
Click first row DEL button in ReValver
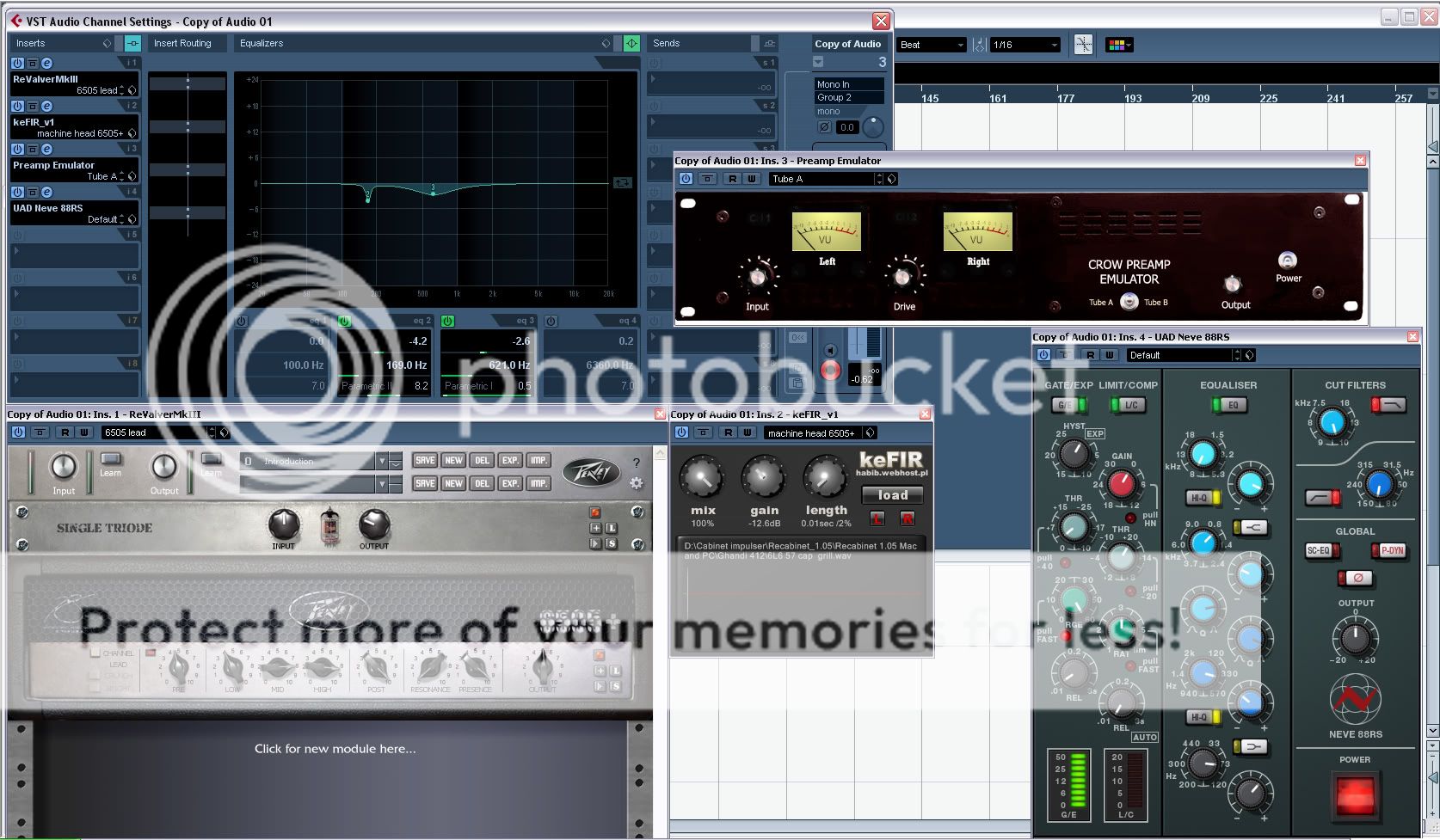(x=482, y=460)
